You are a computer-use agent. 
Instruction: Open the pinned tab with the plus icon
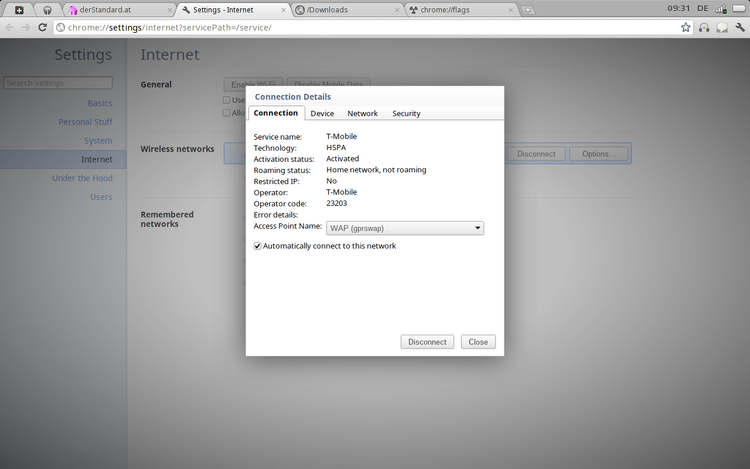click(18, 9)
